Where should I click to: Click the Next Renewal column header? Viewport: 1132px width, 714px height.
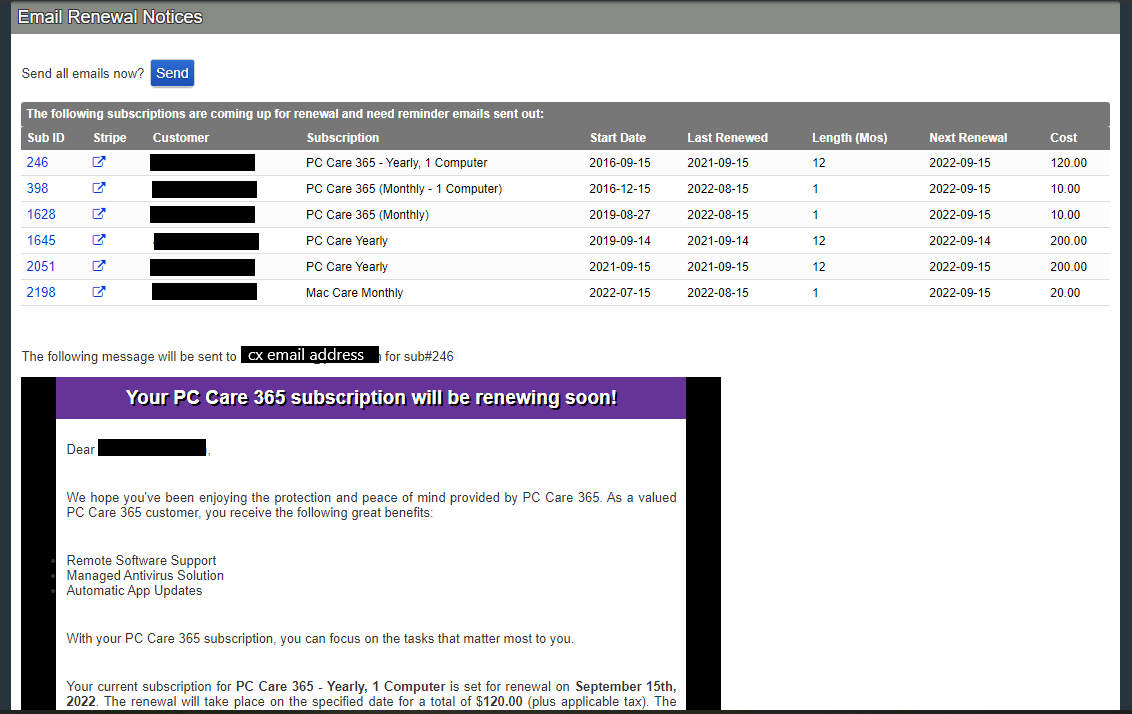pos(968,138)
